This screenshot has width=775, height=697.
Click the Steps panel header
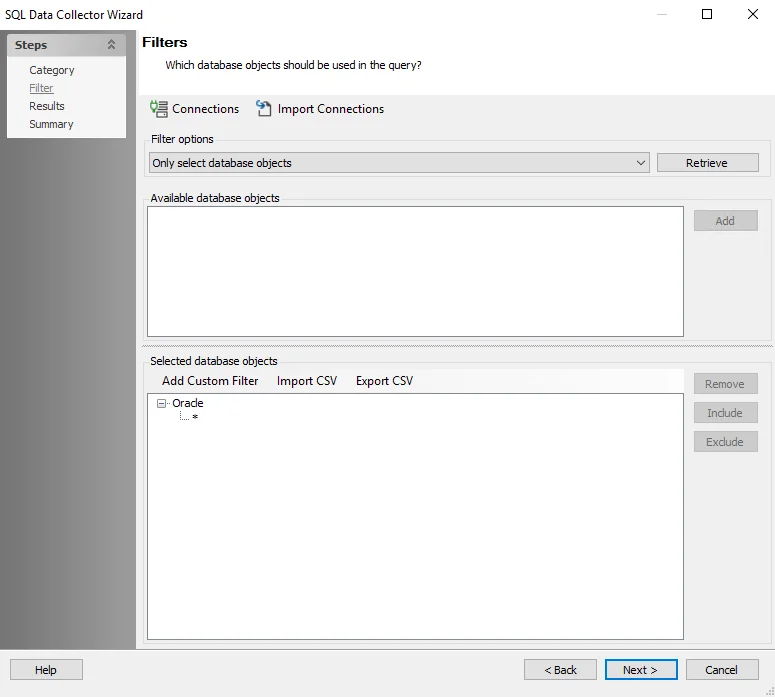click(66, 45)
